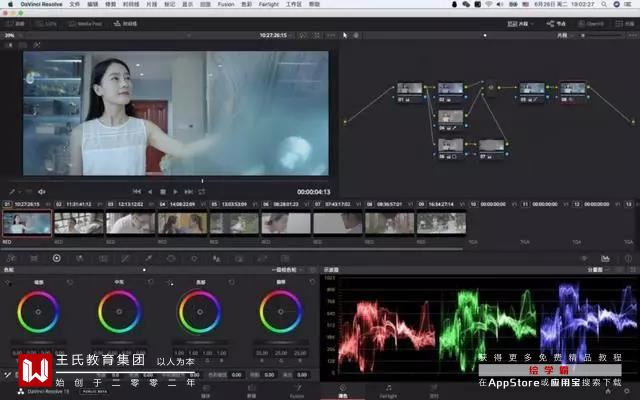Image resolution: width=640 pixels, height=400 pixels.
Task: Open the node editor ellipsis menu
Action: click(634, 36)
